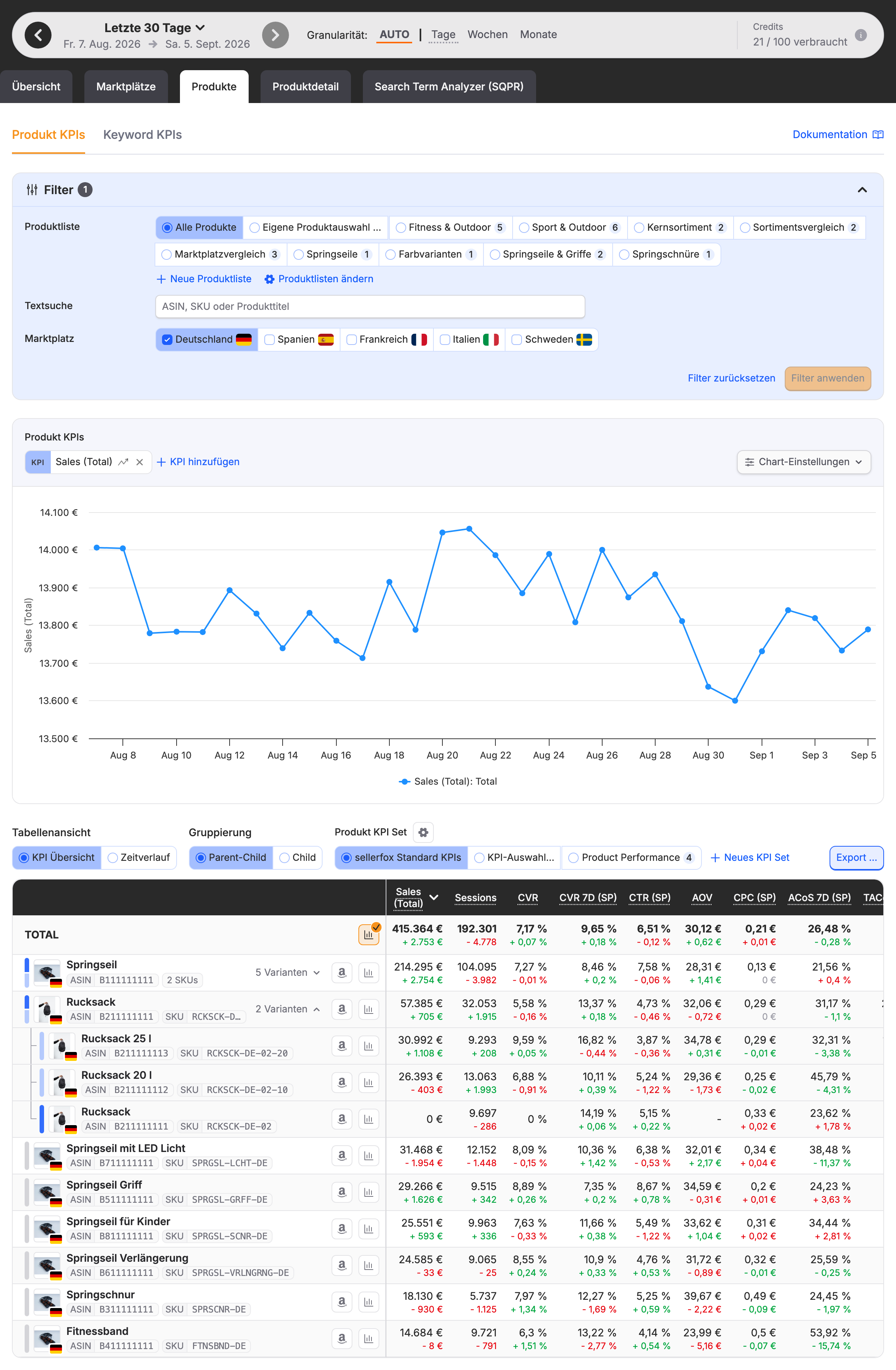Collapse Rucksack 2 Varianten

(287, 1009)
